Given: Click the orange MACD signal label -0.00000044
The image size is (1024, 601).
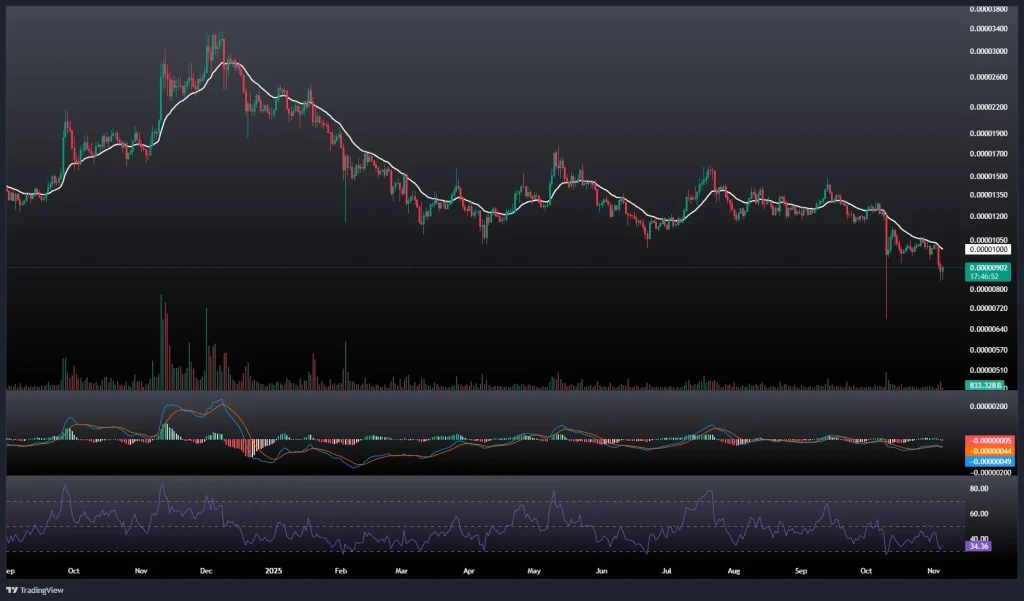Looking at the screenshot, I should pos(987,452).
